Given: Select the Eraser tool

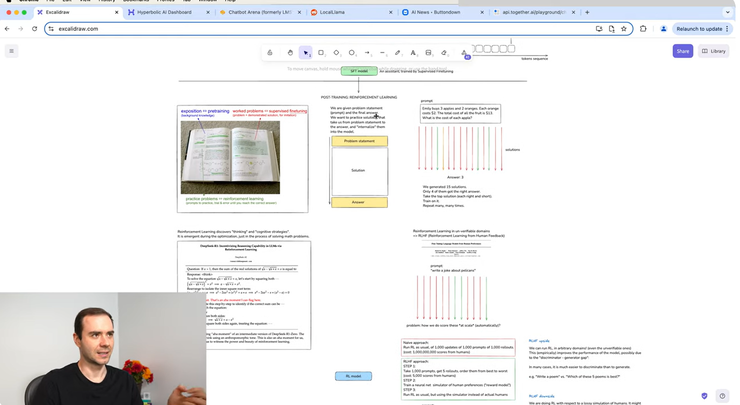Looking at the screenshot, I should click(x=444, y=53).
